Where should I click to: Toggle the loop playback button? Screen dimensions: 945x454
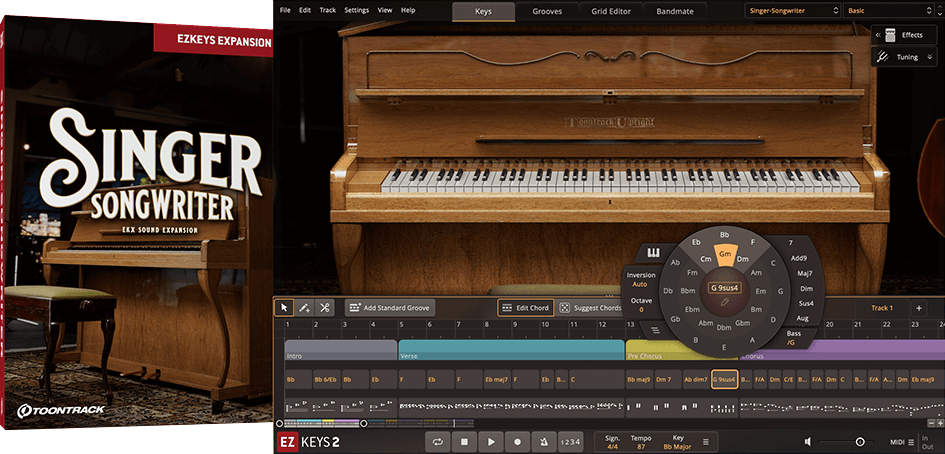tap(438, 442)
